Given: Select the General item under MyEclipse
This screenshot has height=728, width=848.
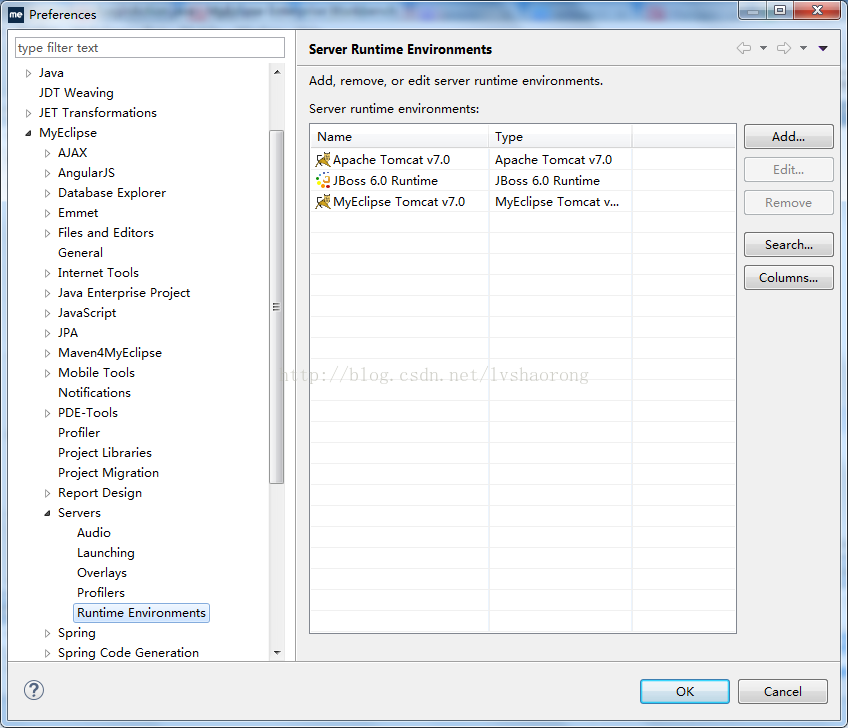Looking at the screenshot, I should click(80, 253).
